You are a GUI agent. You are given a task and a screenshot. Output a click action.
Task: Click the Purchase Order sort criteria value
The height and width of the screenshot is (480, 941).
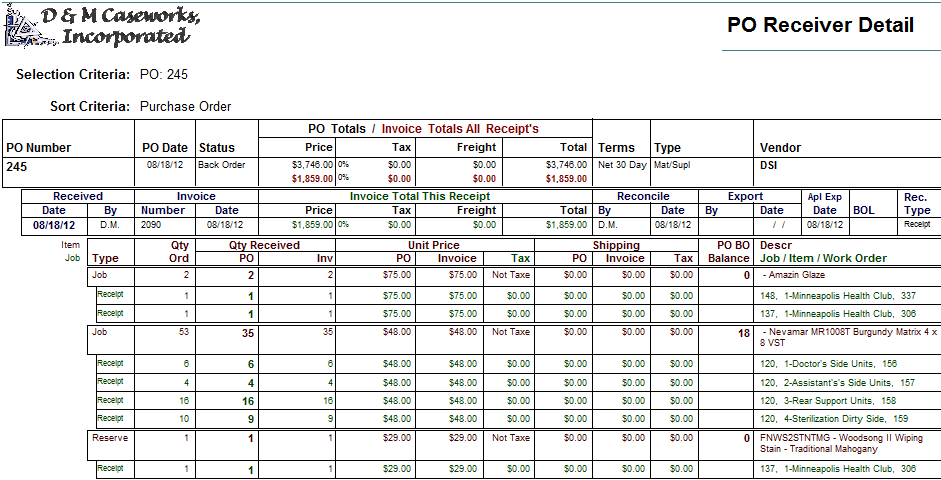click(x=185, y=106)
